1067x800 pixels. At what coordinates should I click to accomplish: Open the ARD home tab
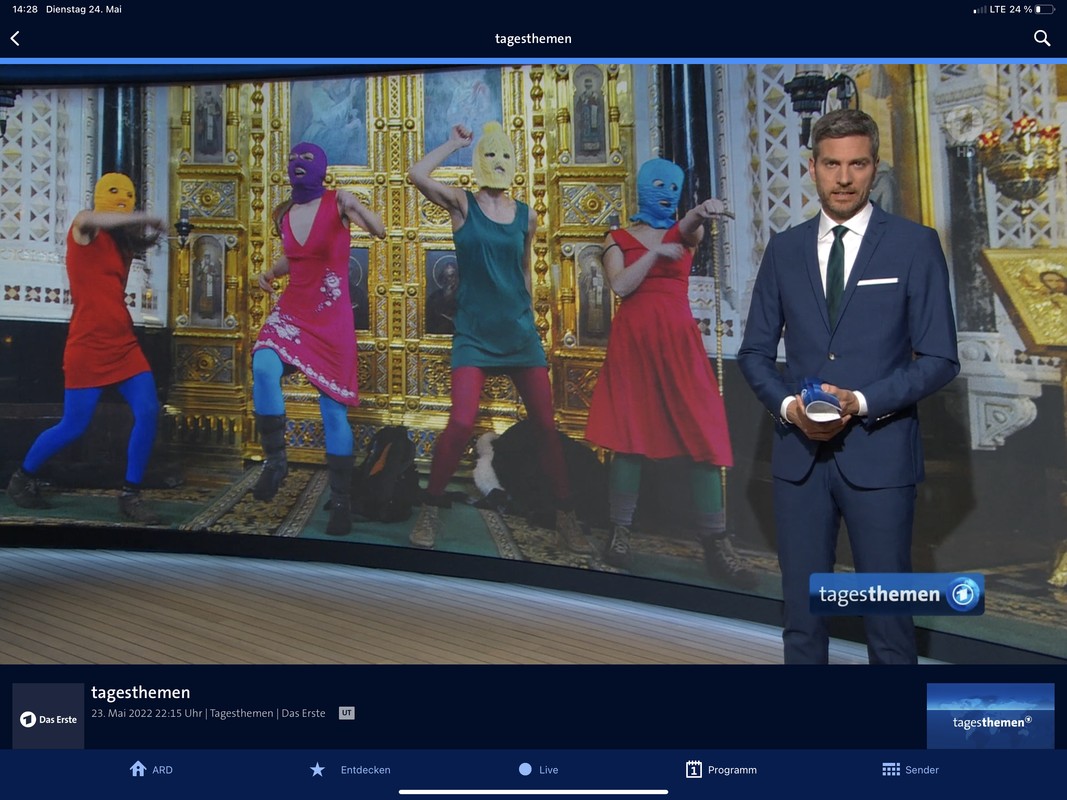point(151,769)
